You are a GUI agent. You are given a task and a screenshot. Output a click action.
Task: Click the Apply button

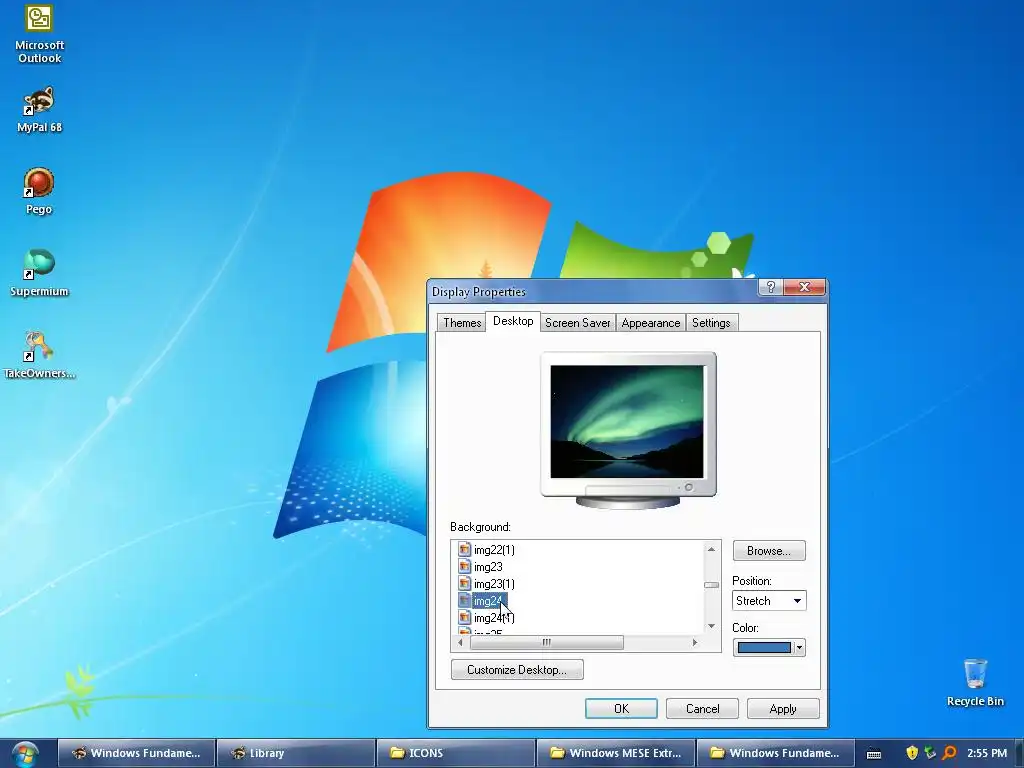[782, 709]
